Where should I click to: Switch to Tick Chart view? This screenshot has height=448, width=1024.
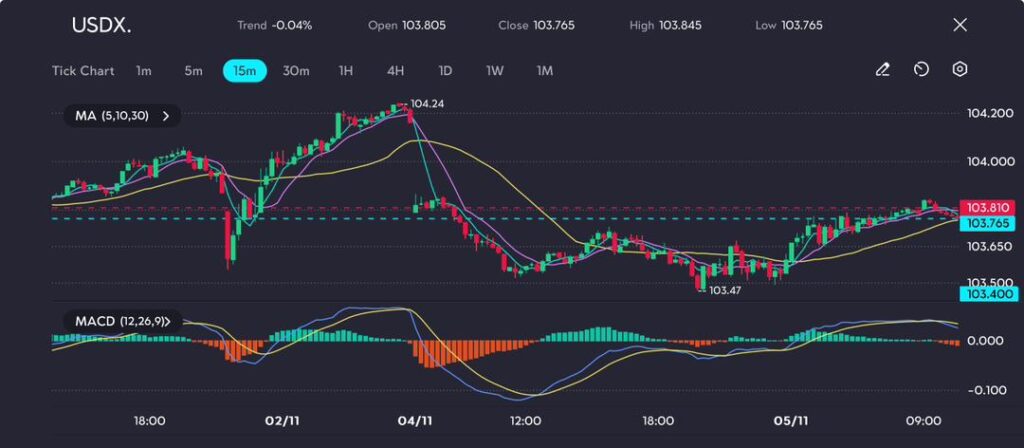(83, 71)
